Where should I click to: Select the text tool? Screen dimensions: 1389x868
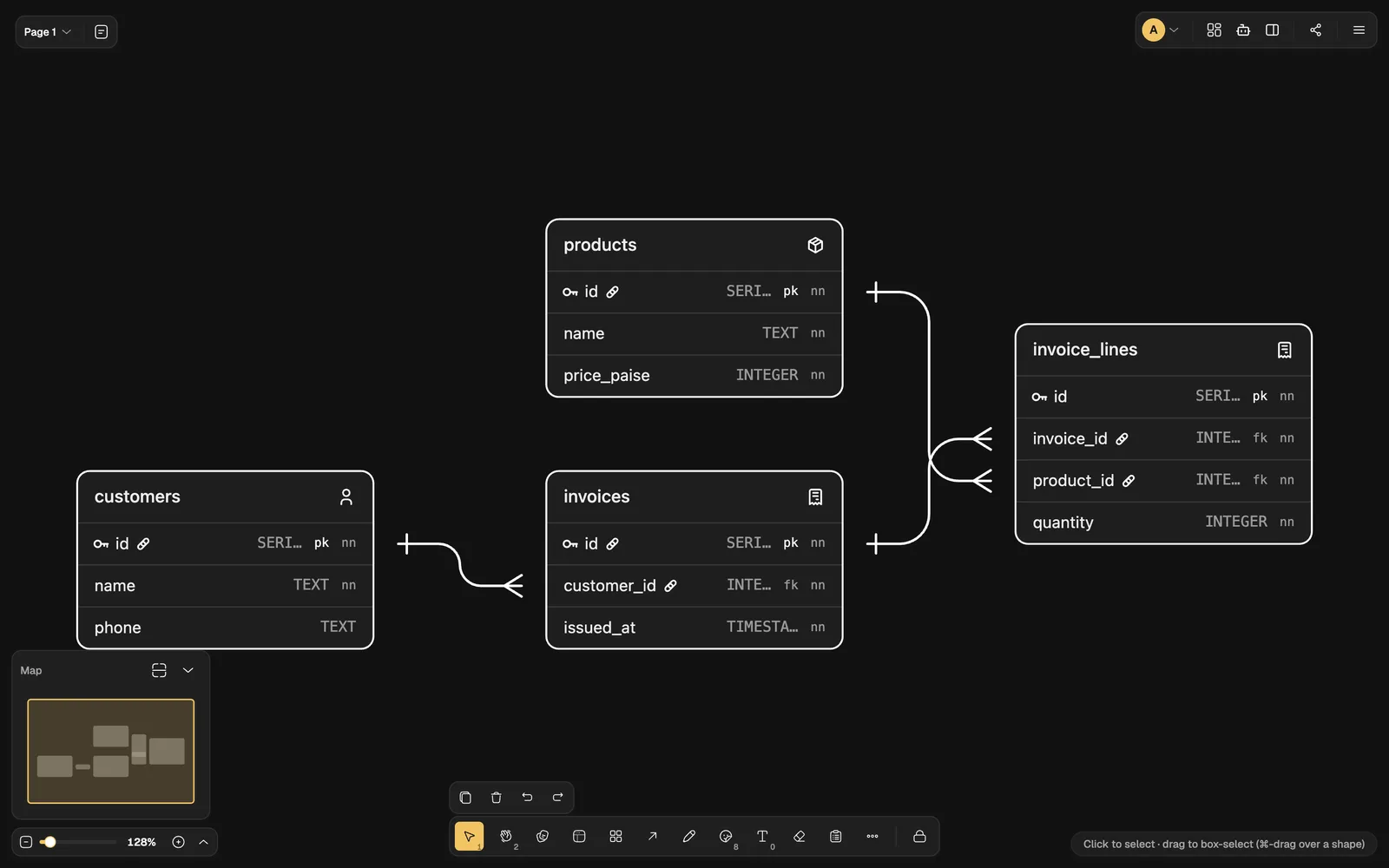coord(762,836)
